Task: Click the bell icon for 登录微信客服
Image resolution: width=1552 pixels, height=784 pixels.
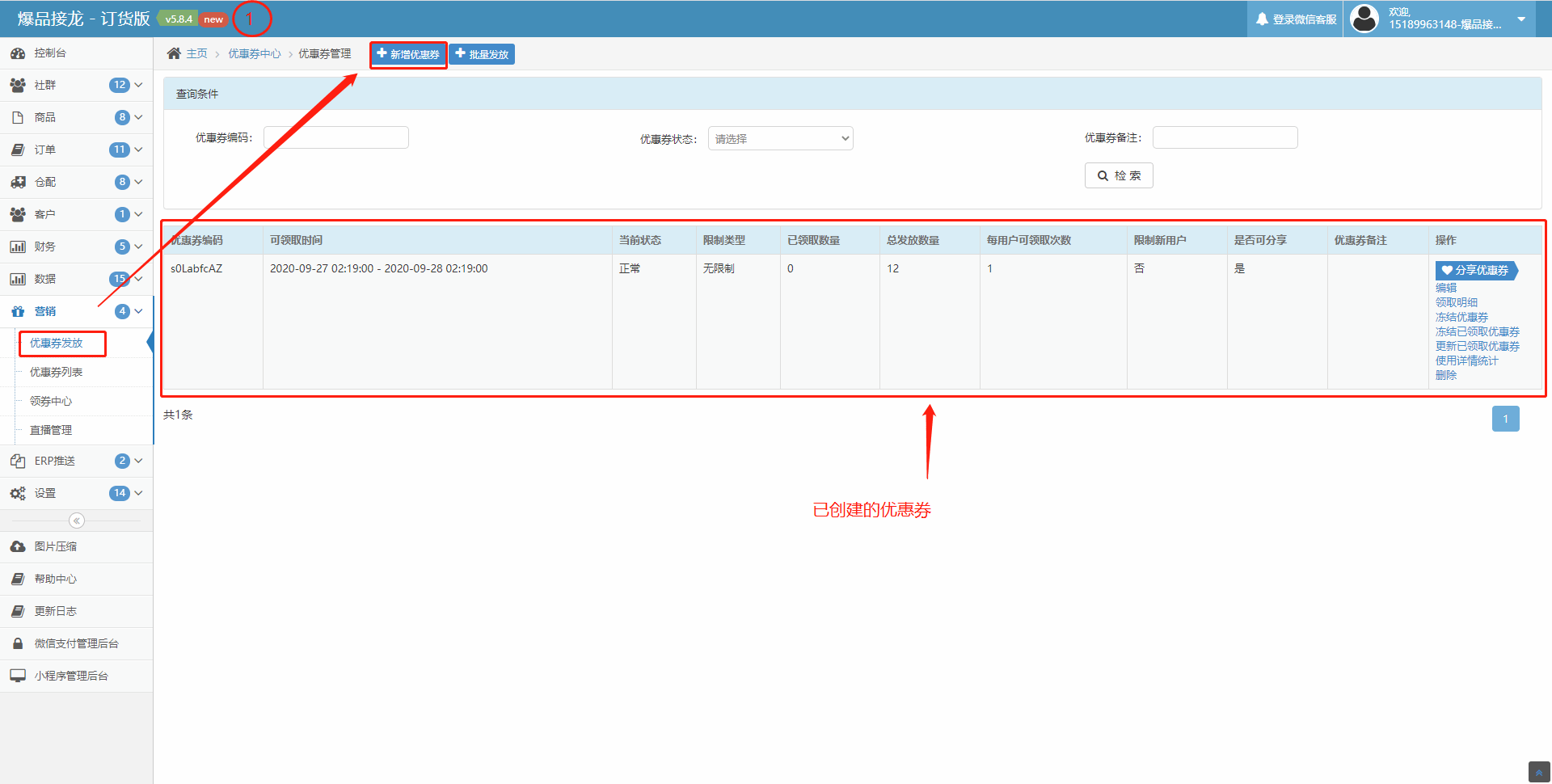Action: (x=1262, y=19)
